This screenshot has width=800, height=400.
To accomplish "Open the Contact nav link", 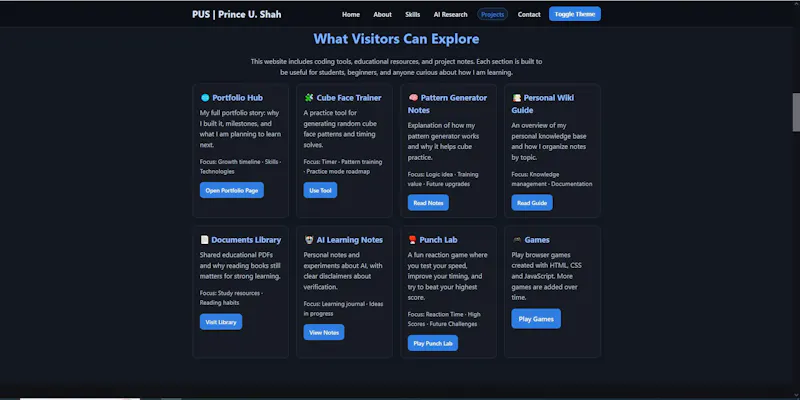I will tap(529, 14).
